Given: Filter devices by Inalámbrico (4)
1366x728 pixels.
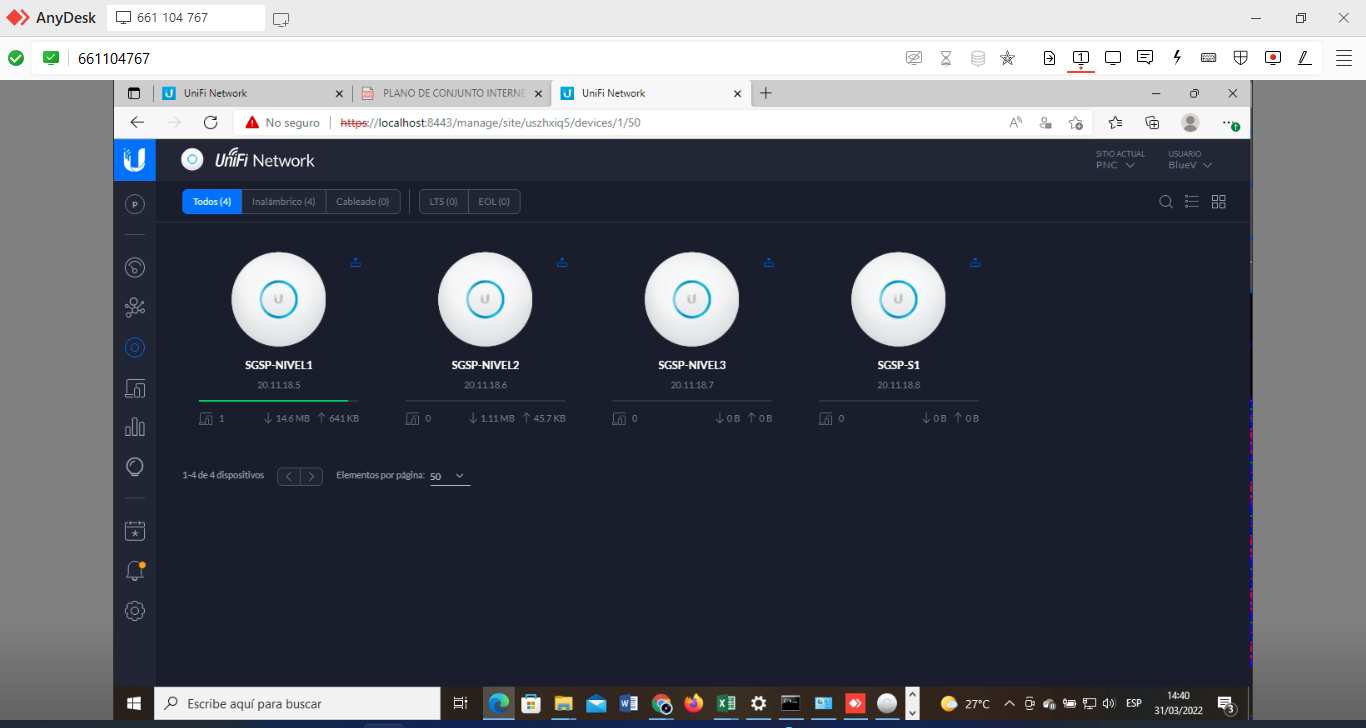Looking at the screenshot, I should pyautogui.click(x=284, y=202).
